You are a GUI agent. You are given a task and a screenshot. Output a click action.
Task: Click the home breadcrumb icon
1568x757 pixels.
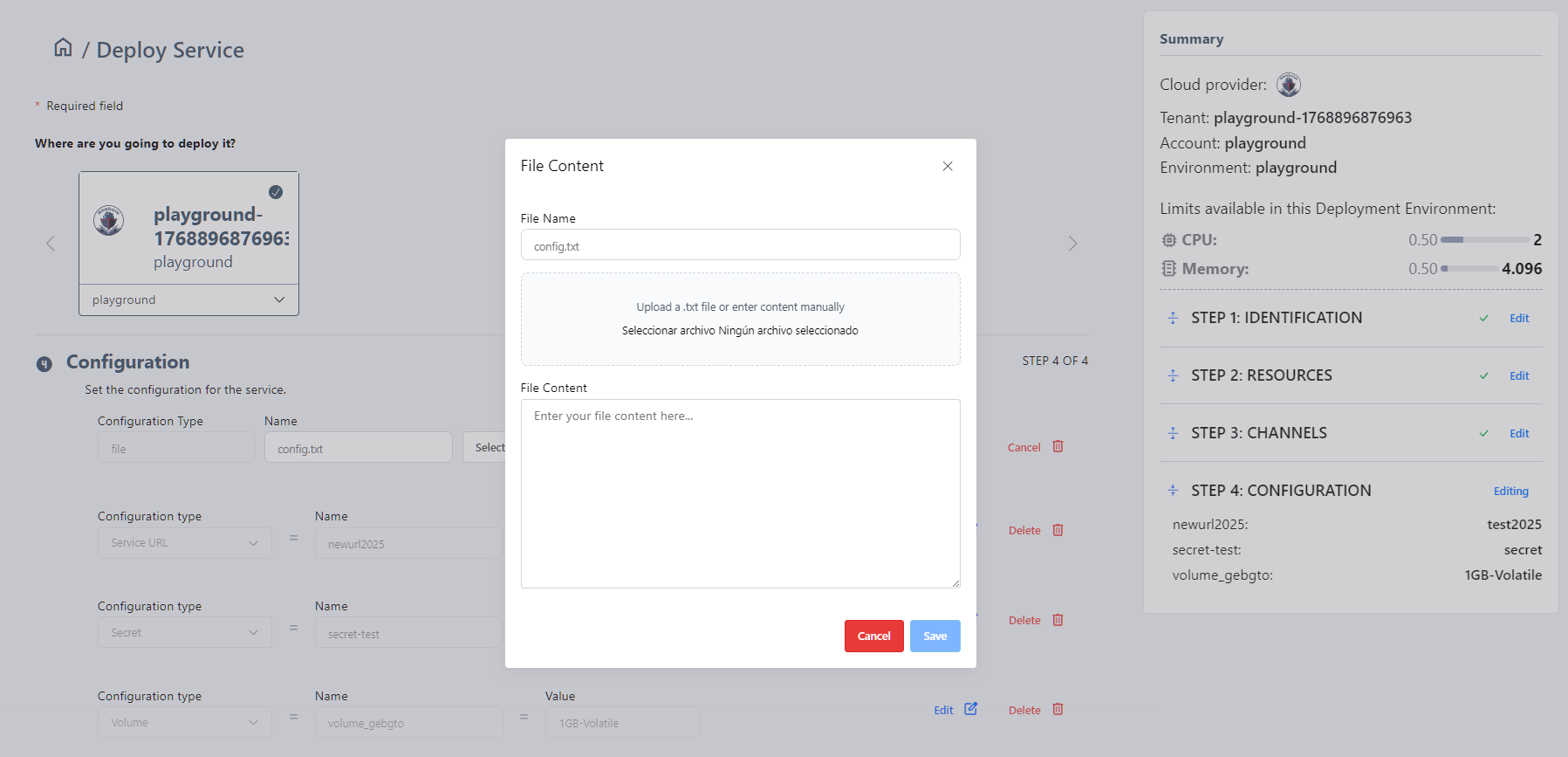click(63, 47)
